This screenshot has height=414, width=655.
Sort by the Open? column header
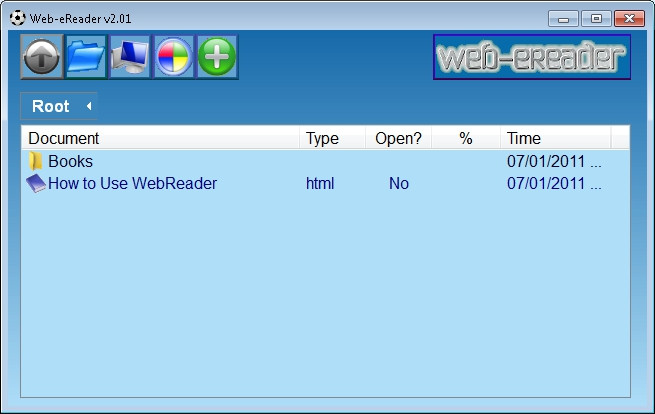(399, 138)
